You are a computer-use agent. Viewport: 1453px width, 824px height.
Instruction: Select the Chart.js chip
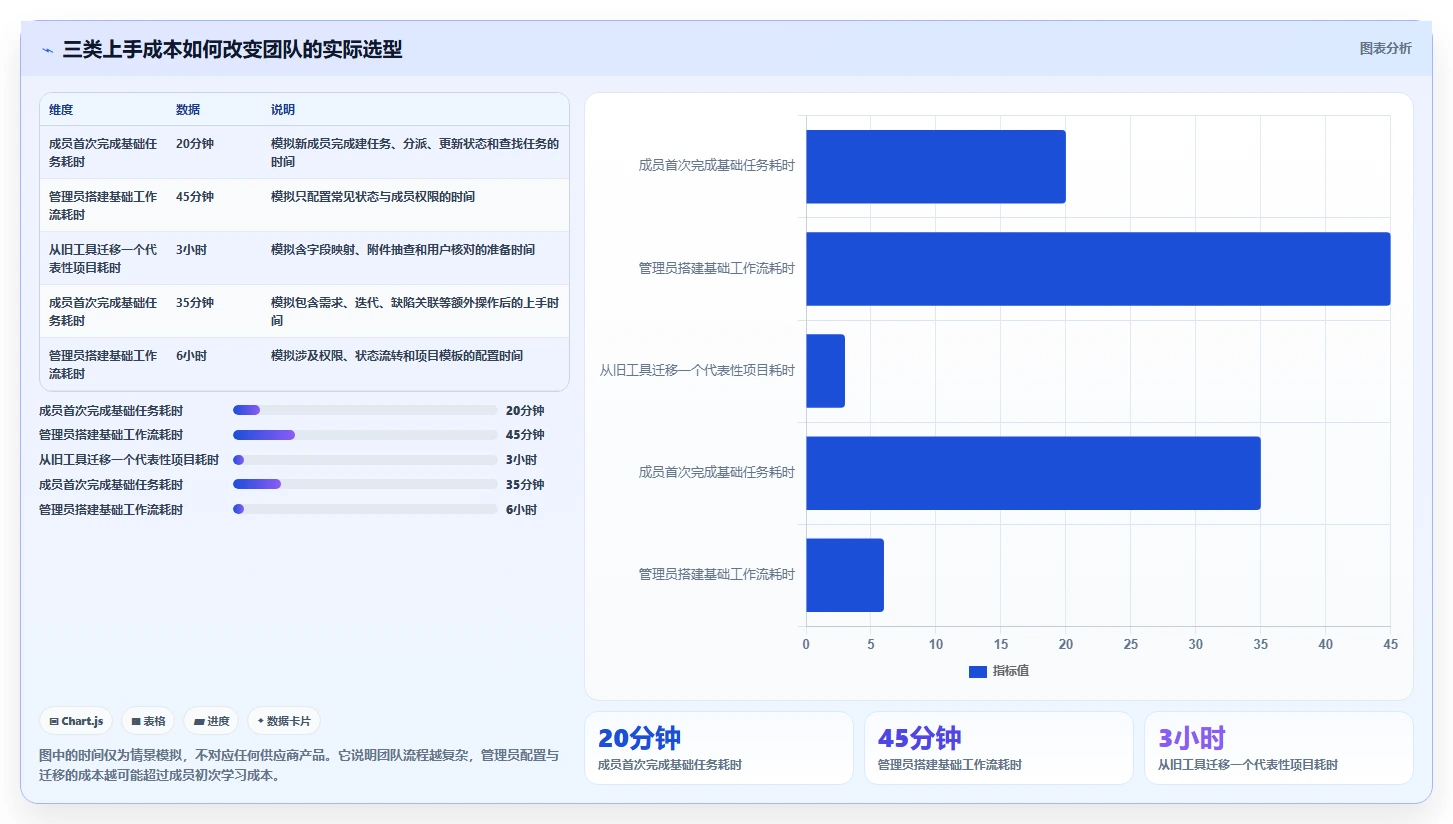[76, 721]
